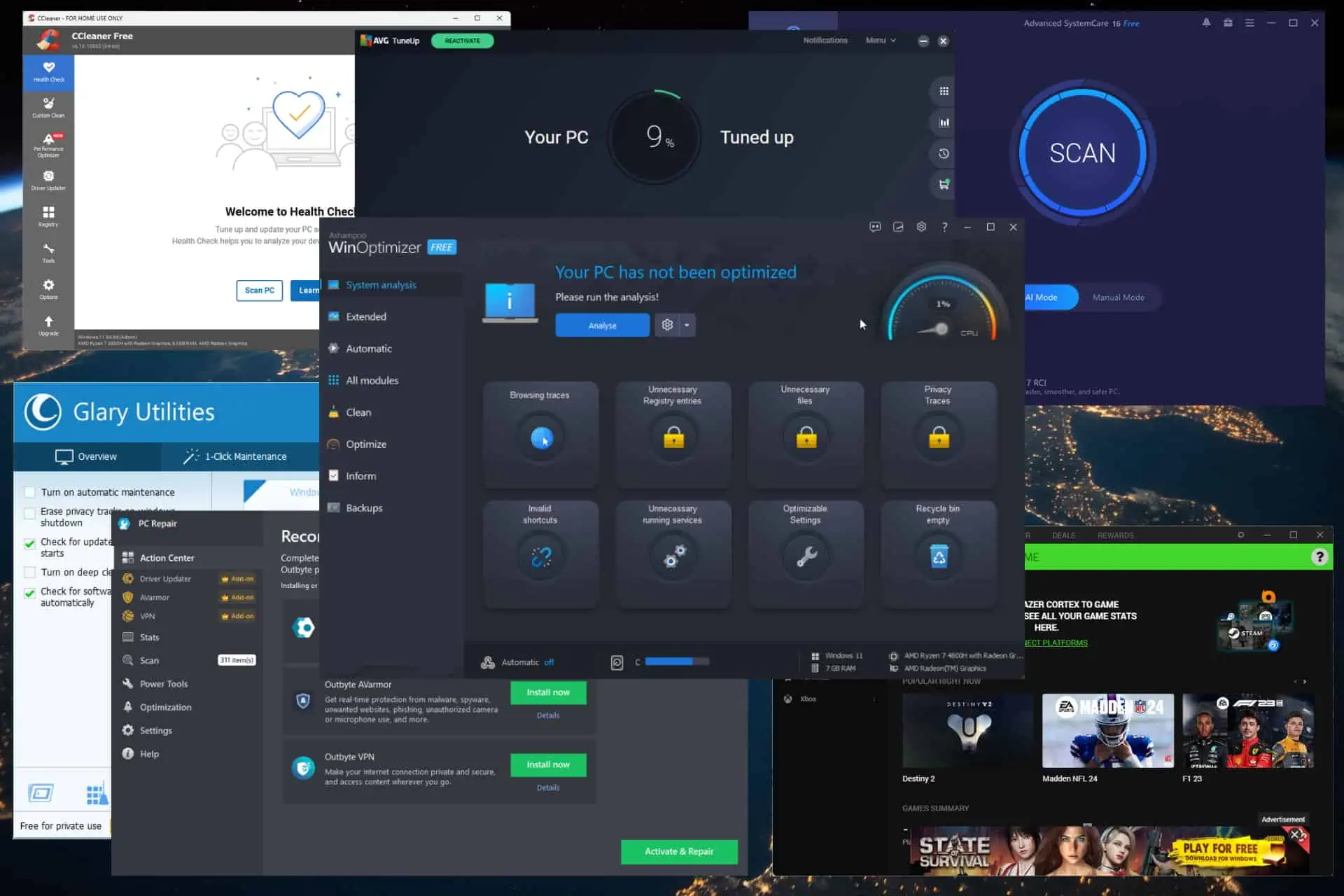The height and width of the screenshot is (896, 1344).
Task: Open the Menu in AVG TuneUp
Action: coord(878,40)
